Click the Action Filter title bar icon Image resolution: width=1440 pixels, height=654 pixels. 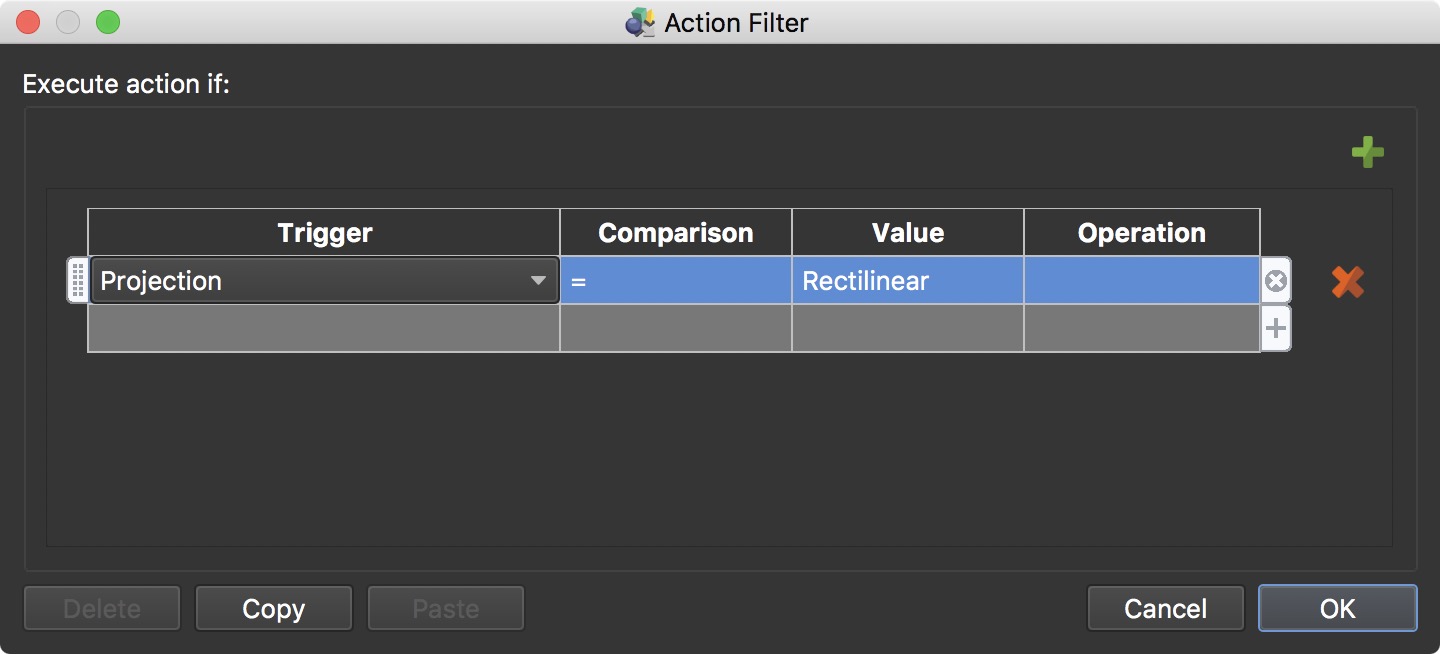[x=640, y=22]
